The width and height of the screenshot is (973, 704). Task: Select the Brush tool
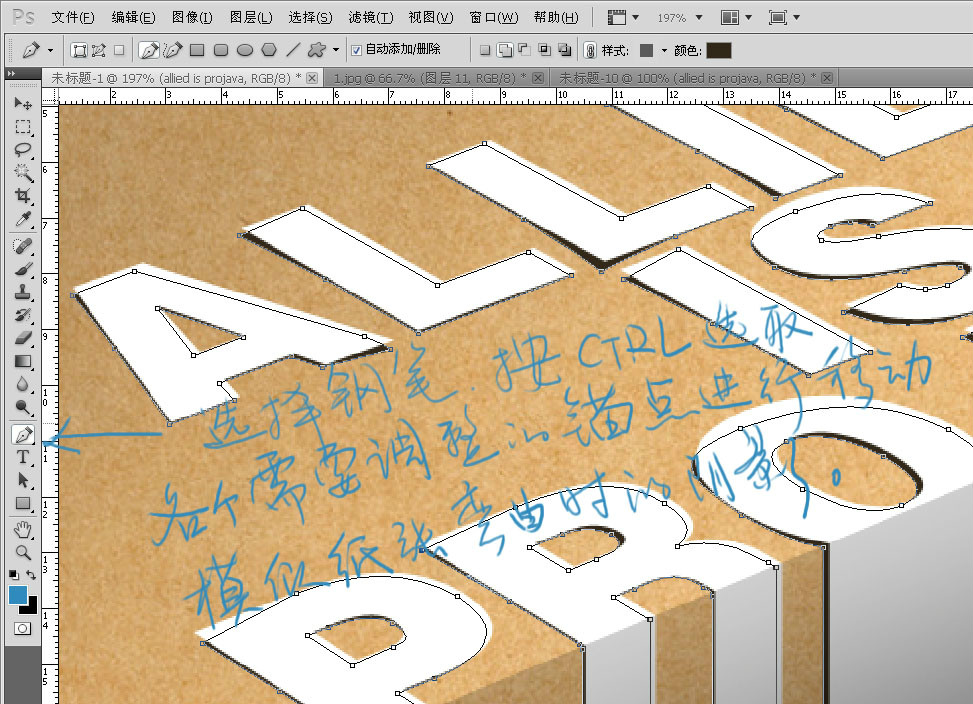[23, 269]
